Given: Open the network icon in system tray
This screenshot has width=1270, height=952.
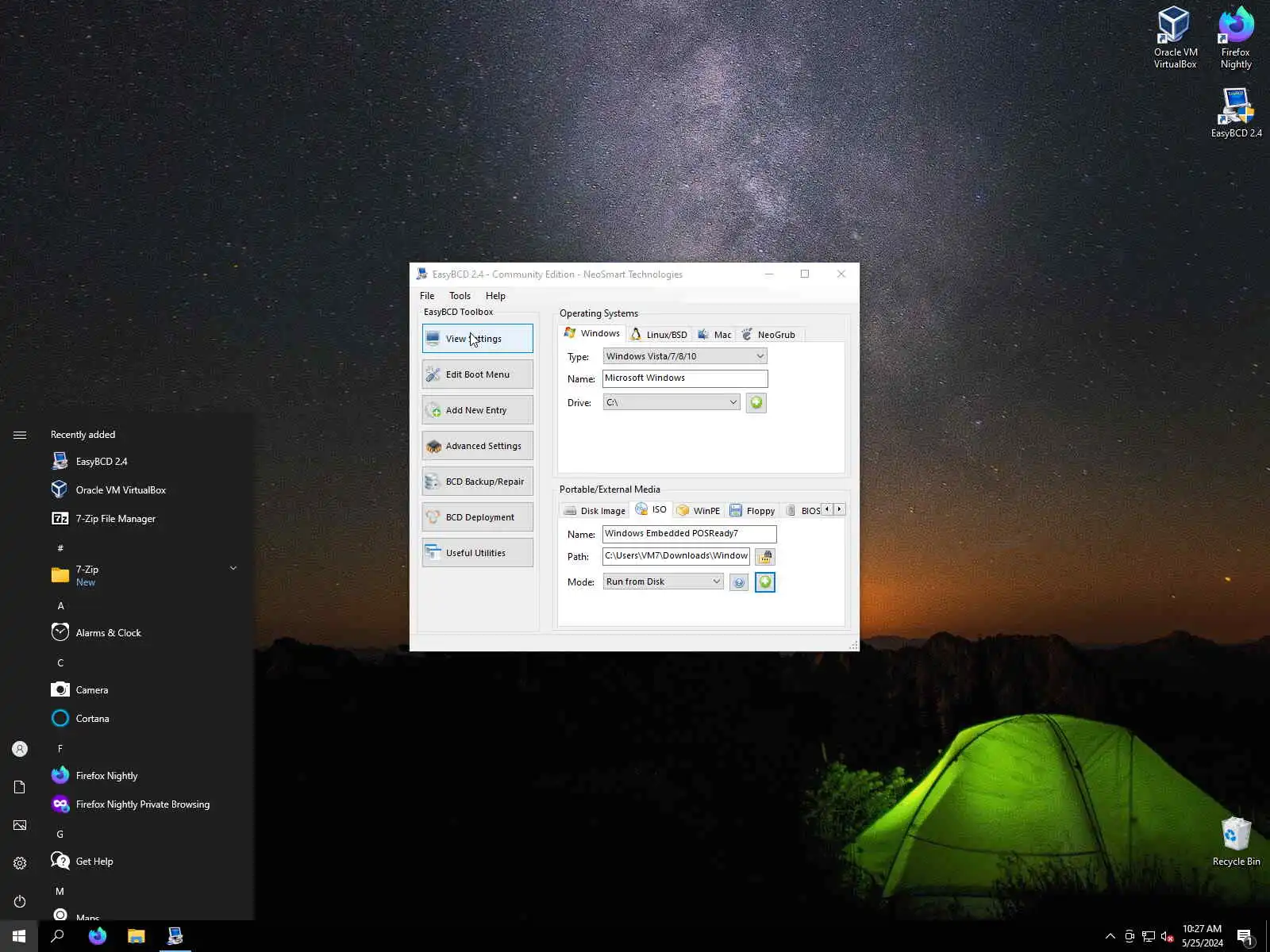Looking at the screenshot, I should coord(1149,937).
